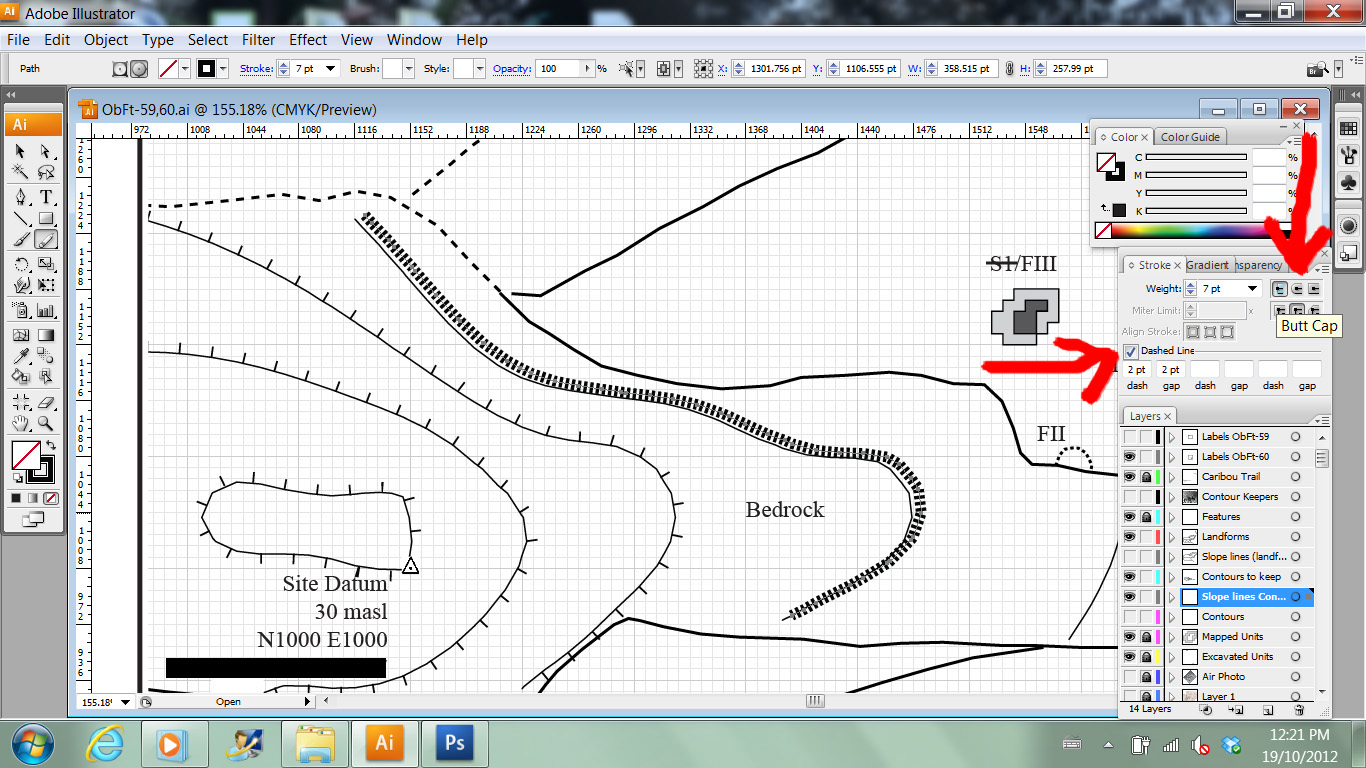Hide the Caribou Trail layer
This screenshot has width=1366, height=768.
pos(1129,477)
